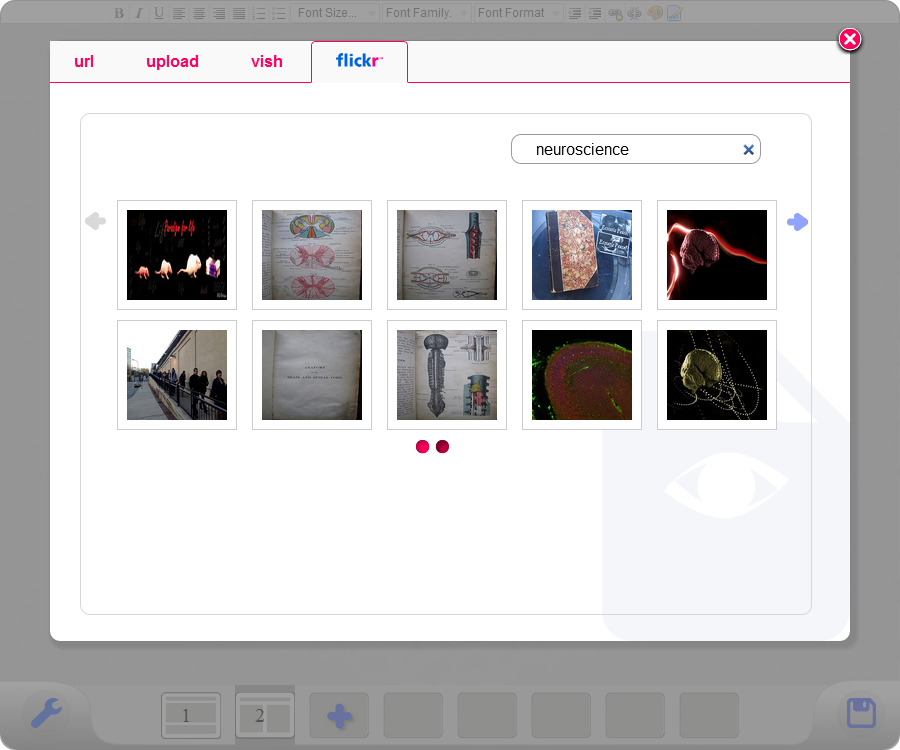Open the wrench settings tool
Image resolution: width=900 pixels, height=750 pixels.
coord(46,713)
